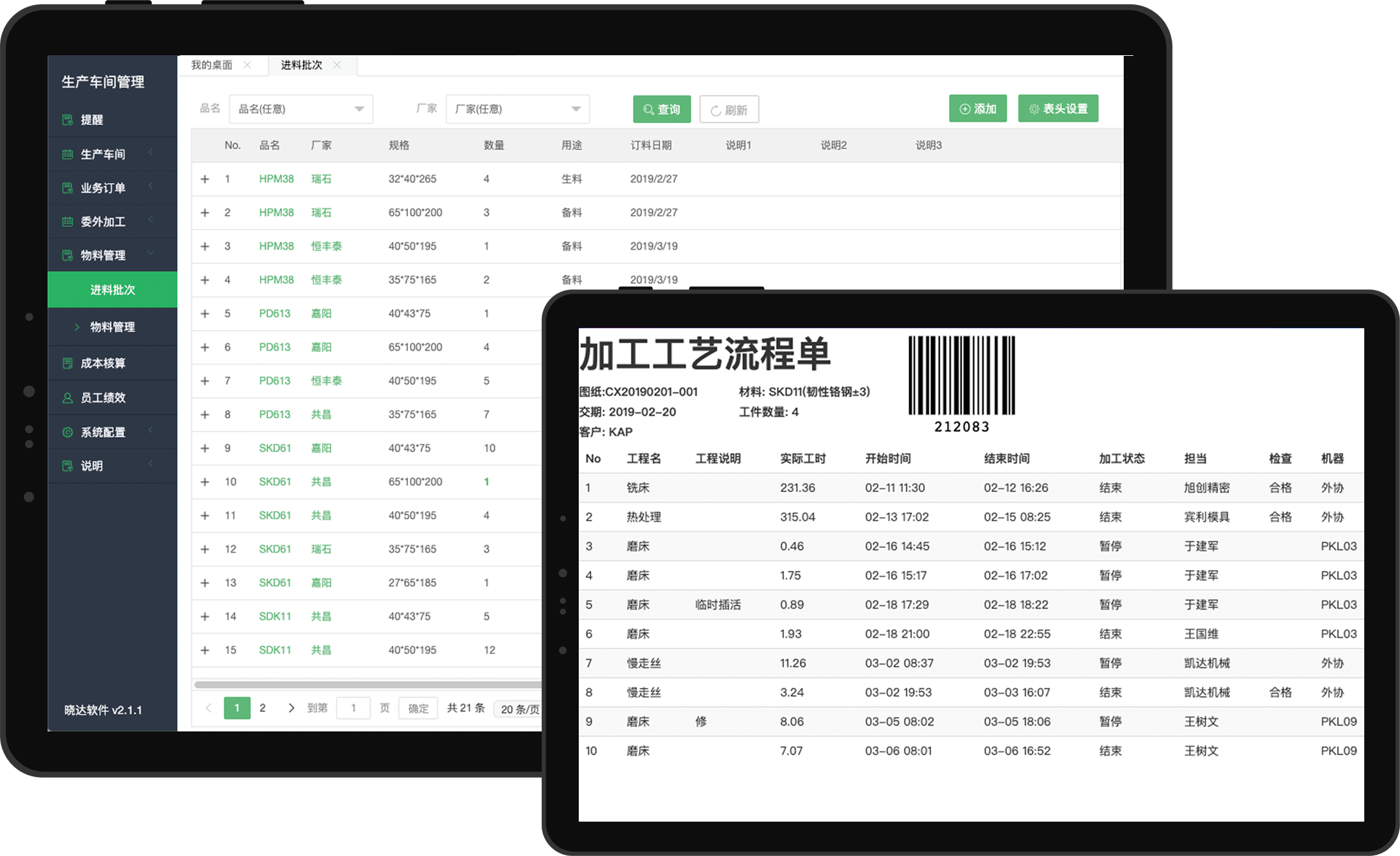Expand the 生产车间 menu chevron

[151, 153]
